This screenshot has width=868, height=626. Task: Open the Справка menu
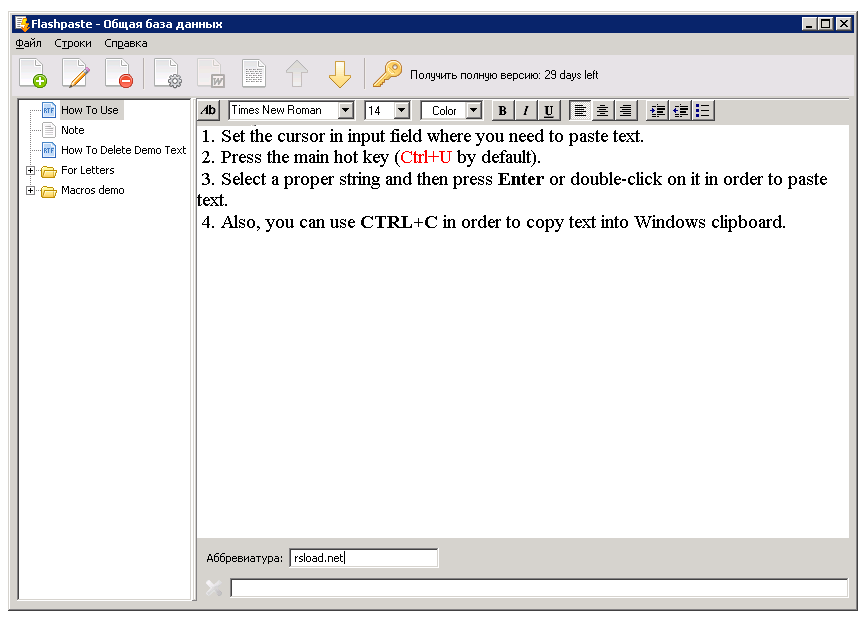coord(124,43)
